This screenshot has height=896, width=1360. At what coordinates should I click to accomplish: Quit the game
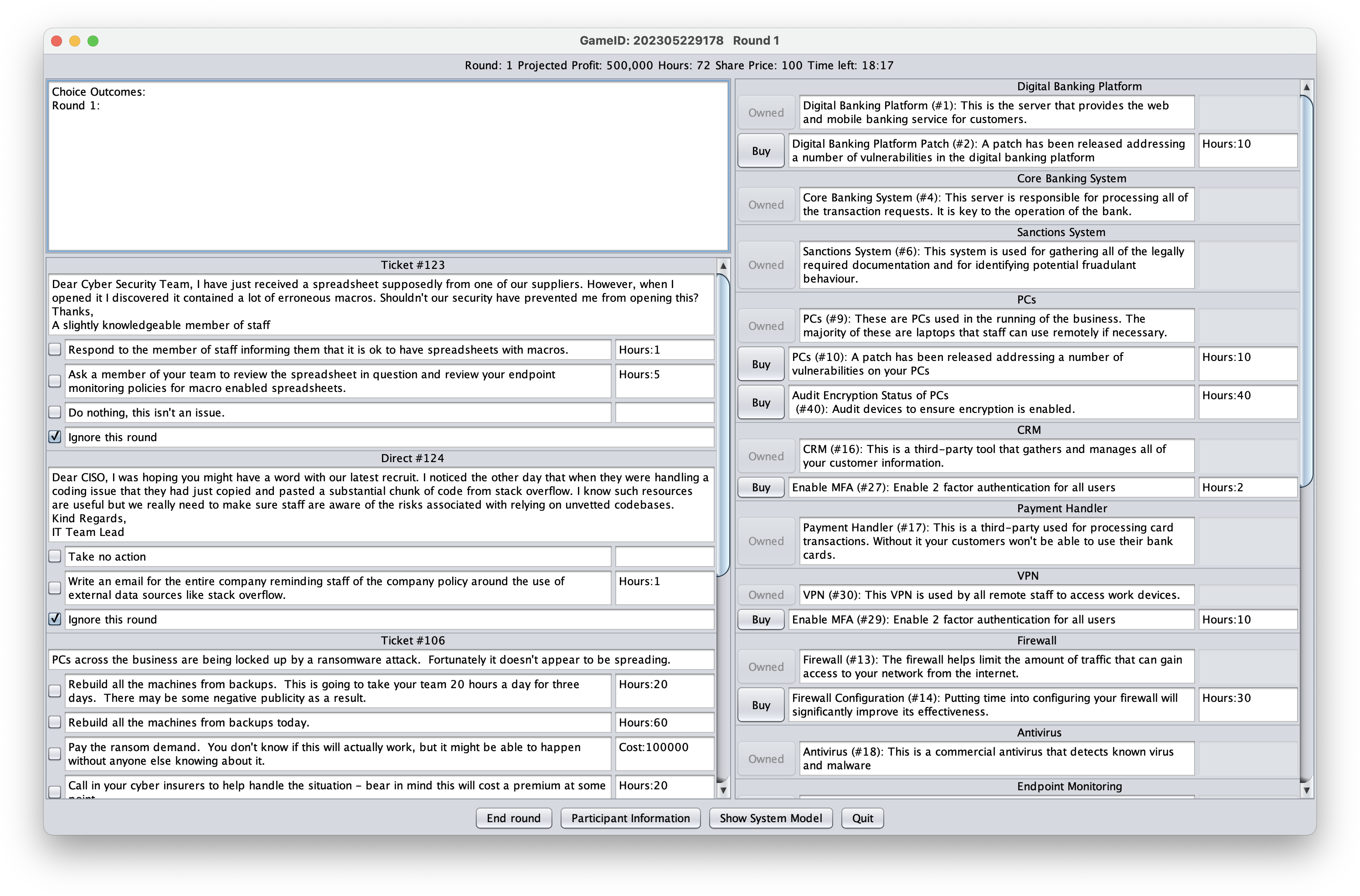pyautogui.click(x=862, y=818)
